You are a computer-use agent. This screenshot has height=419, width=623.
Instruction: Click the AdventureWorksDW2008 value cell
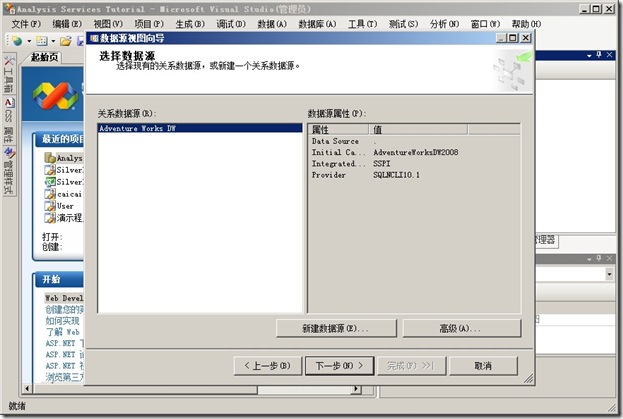(416, 152)
